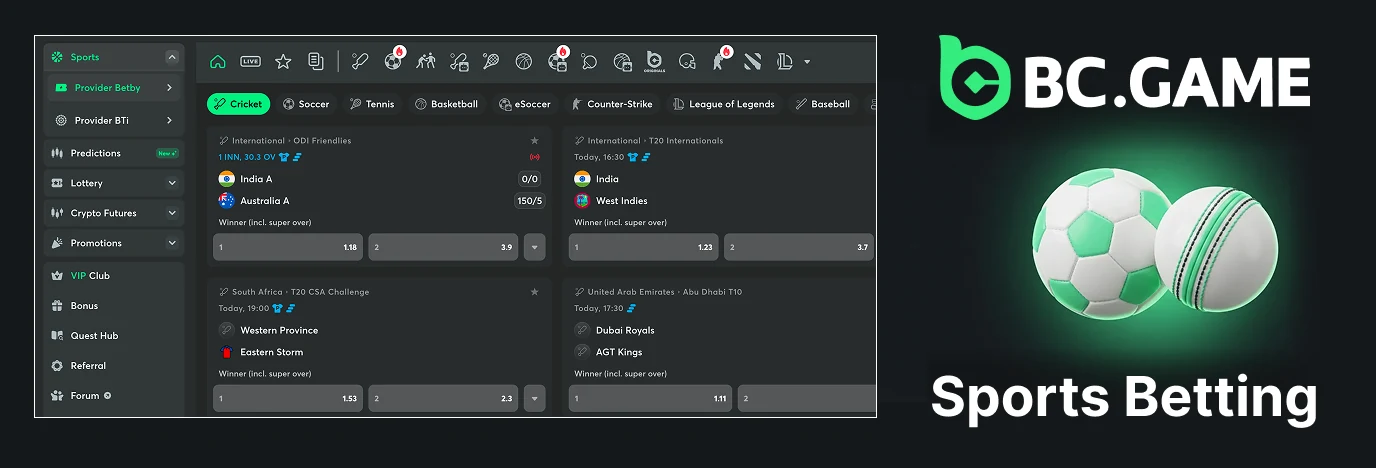Select the basketball icon in sports toolbar
This screenshot has width=1376, height=468.
coord(523,62)
